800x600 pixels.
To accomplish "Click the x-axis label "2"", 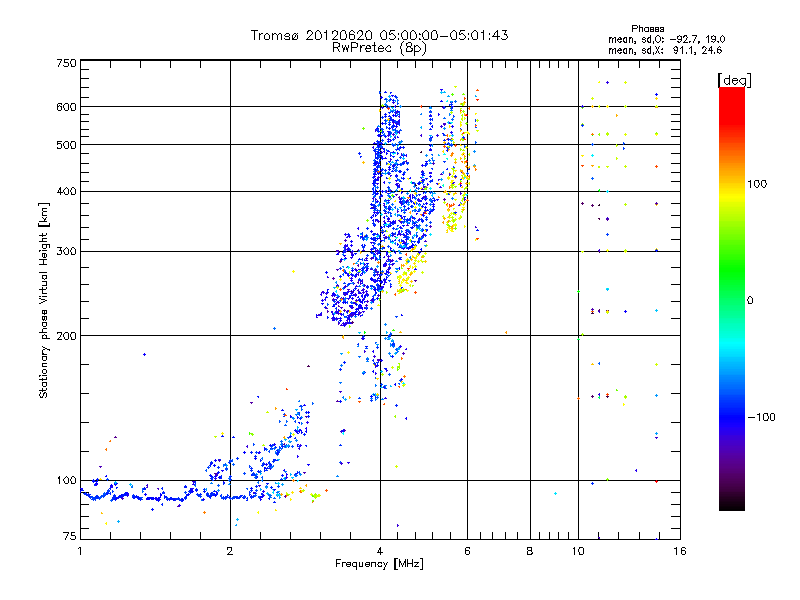I will coord(230,551).
